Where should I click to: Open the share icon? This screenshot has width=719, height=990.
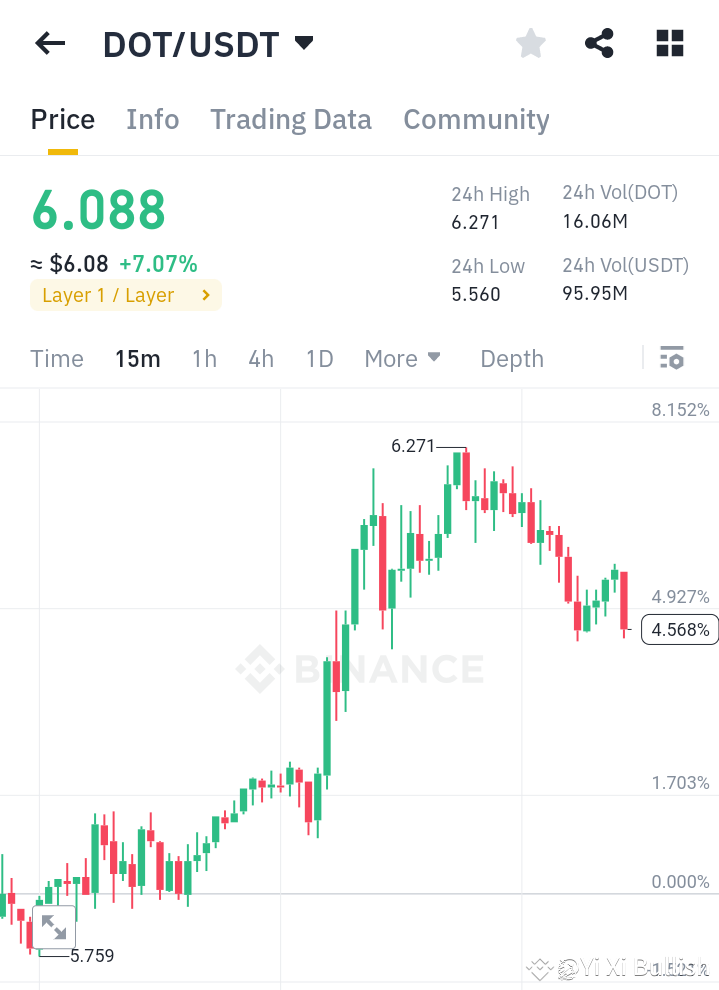tap(599, 43)
